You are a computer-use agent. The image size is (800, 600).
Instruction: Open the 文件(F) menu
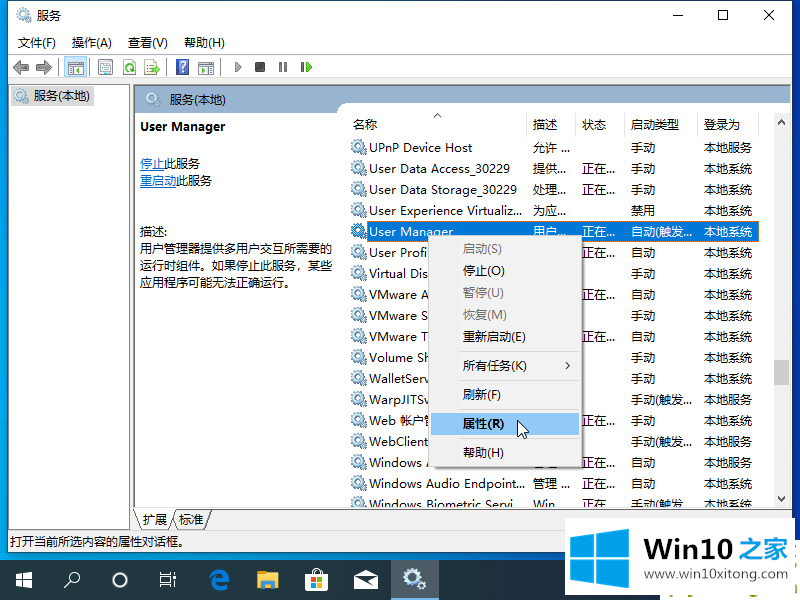pos(37,43)
